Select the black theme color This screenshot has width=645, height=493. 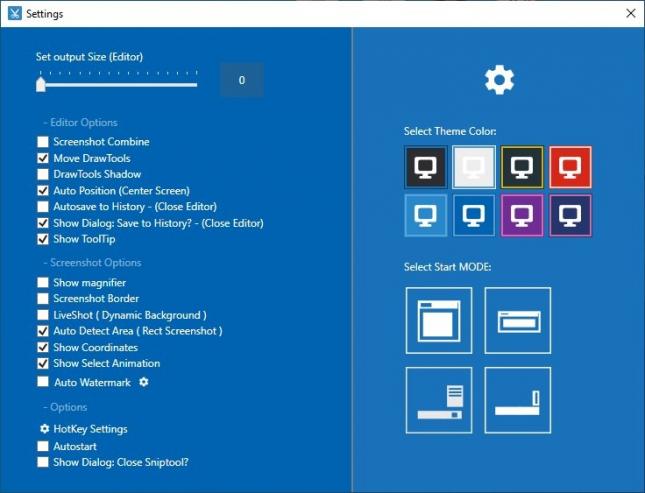425,167
